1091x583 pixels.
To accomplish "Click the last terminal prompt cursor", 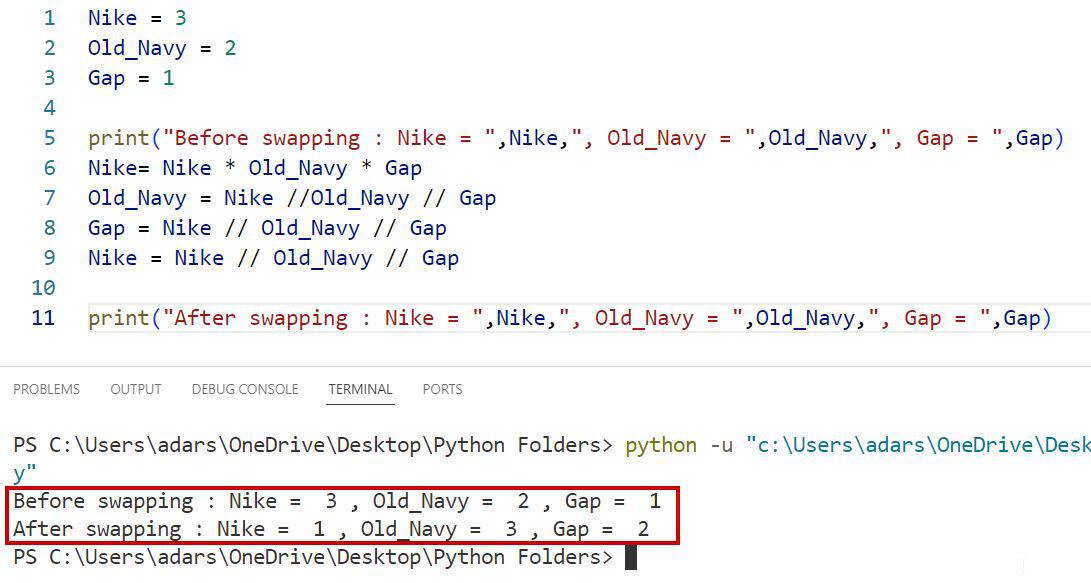I will point(631,557).
